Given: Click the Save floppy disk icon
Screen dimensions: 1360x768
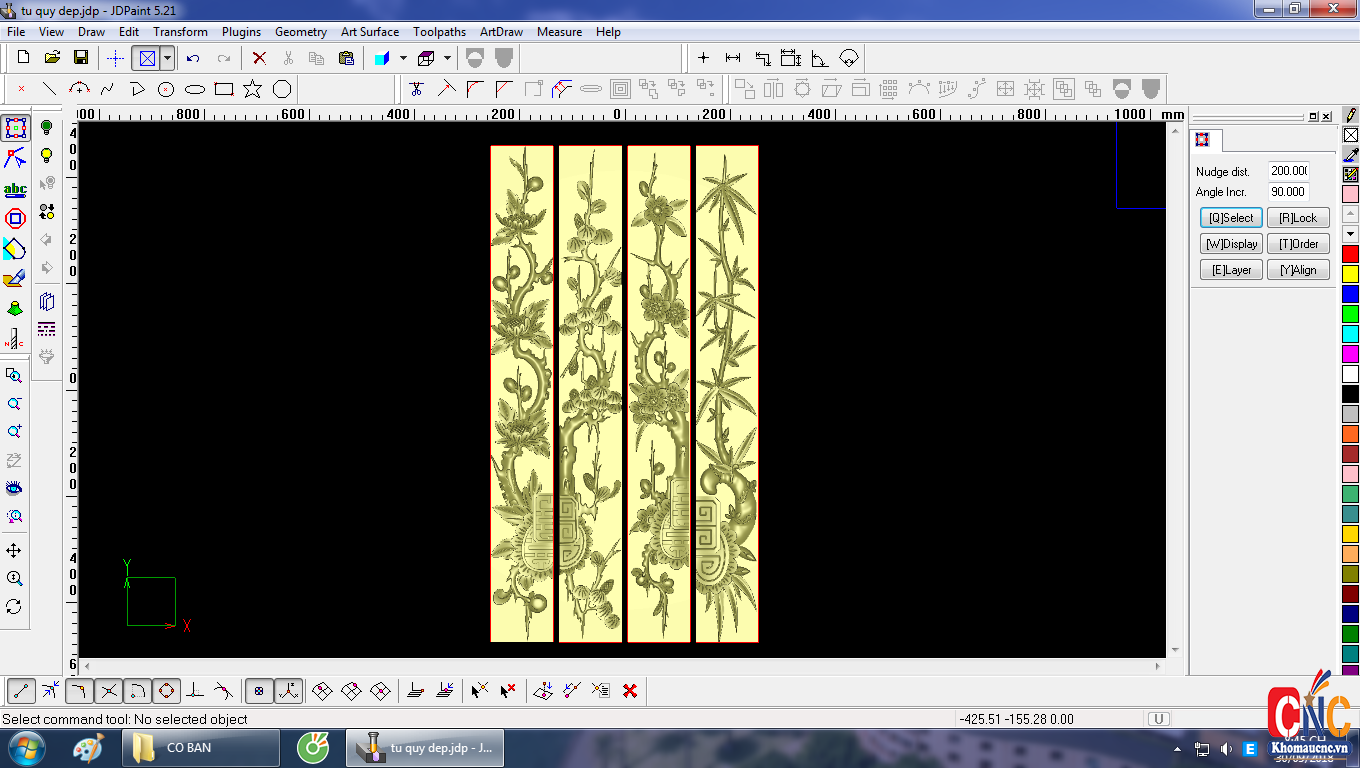Looking at the screenshot, I should coord(81,58).
